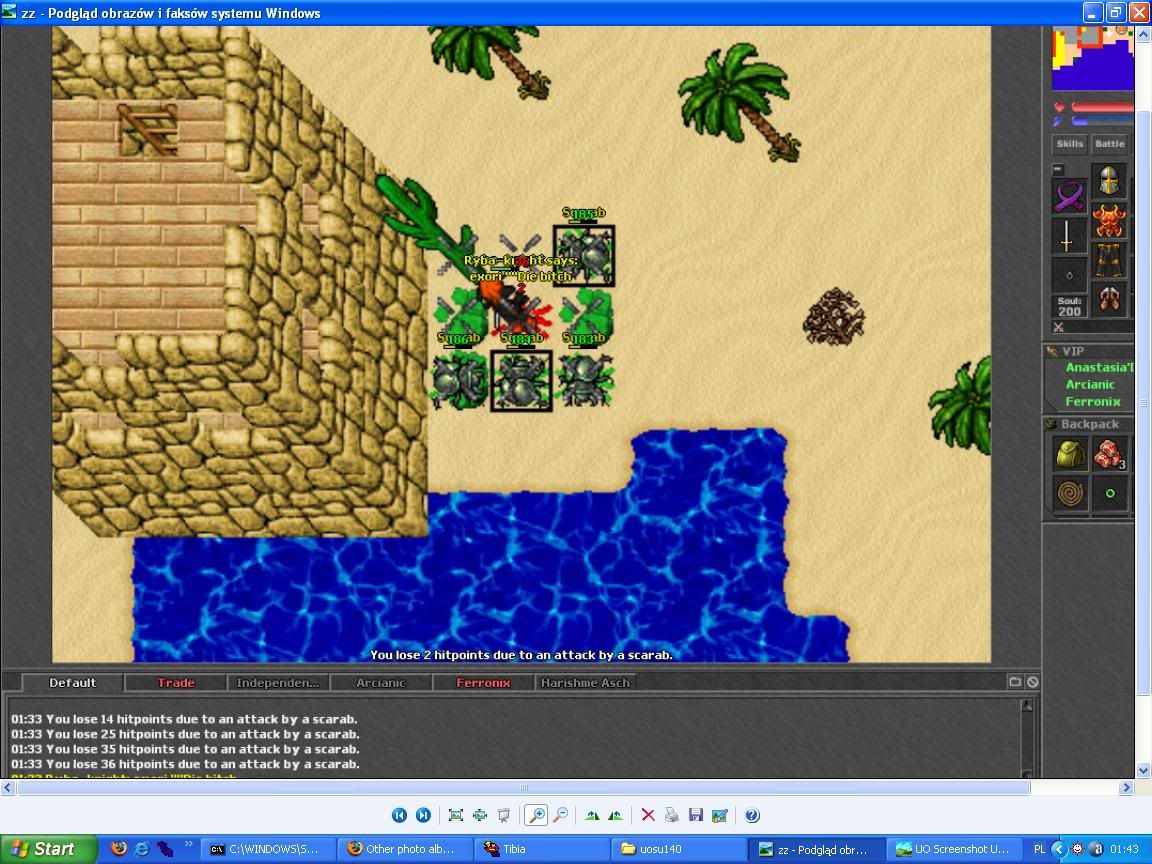
Task: Open the Skills window
Action: point(1070,144)
